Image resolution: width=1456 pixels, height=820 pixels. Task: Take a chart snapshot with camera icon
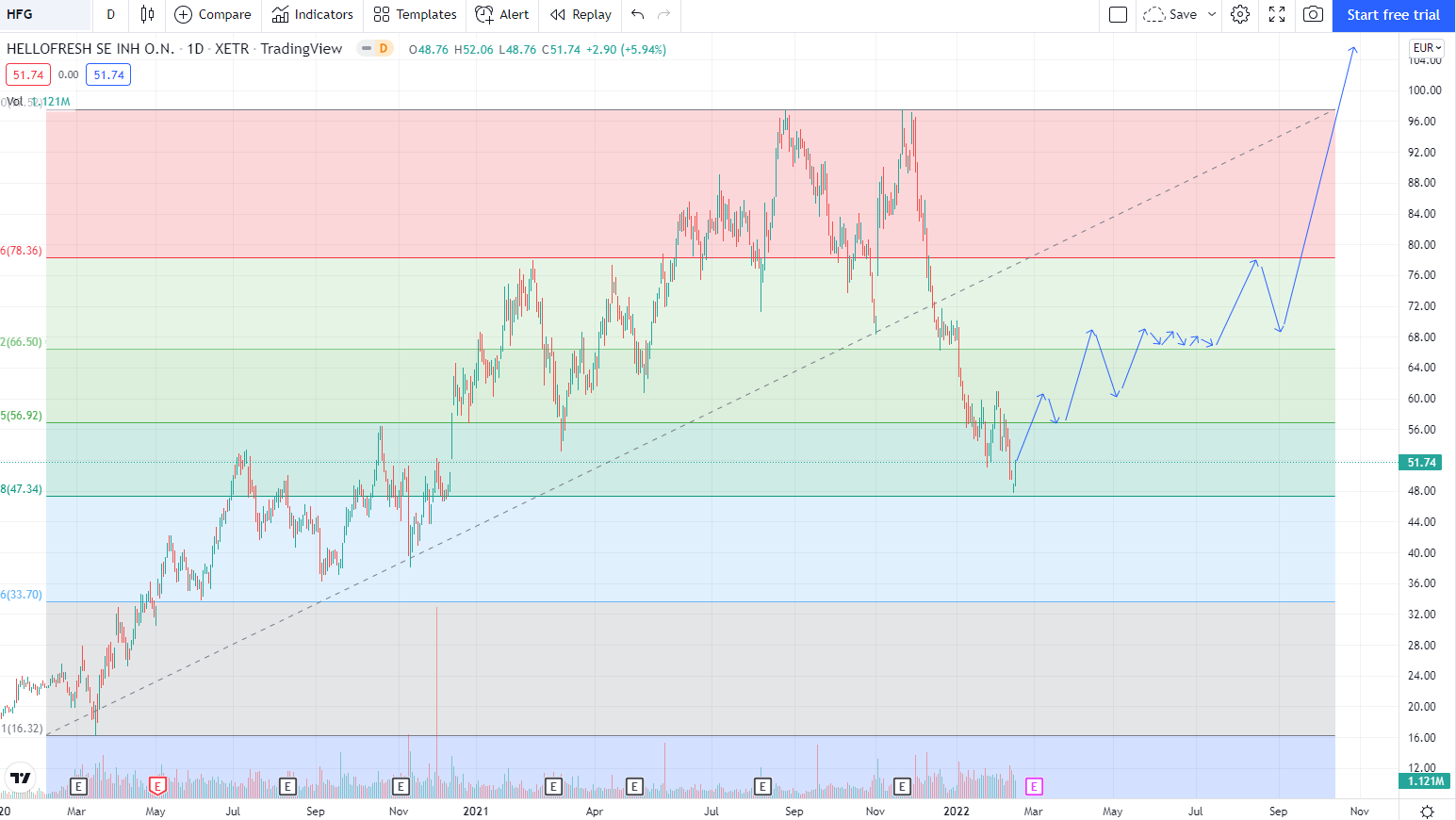click(x=1313, y=15)
